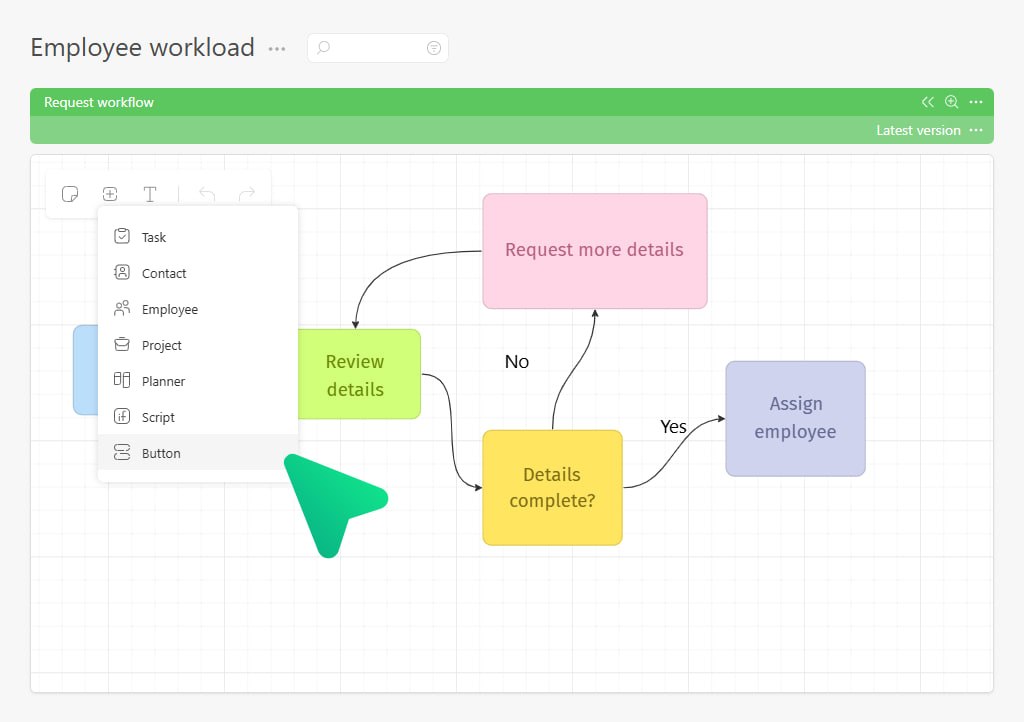Image resolution: width=1024 pixels, height=722 pixels.
Task: Click the Contact icon in menu
Action: click(x=122, y=272)
